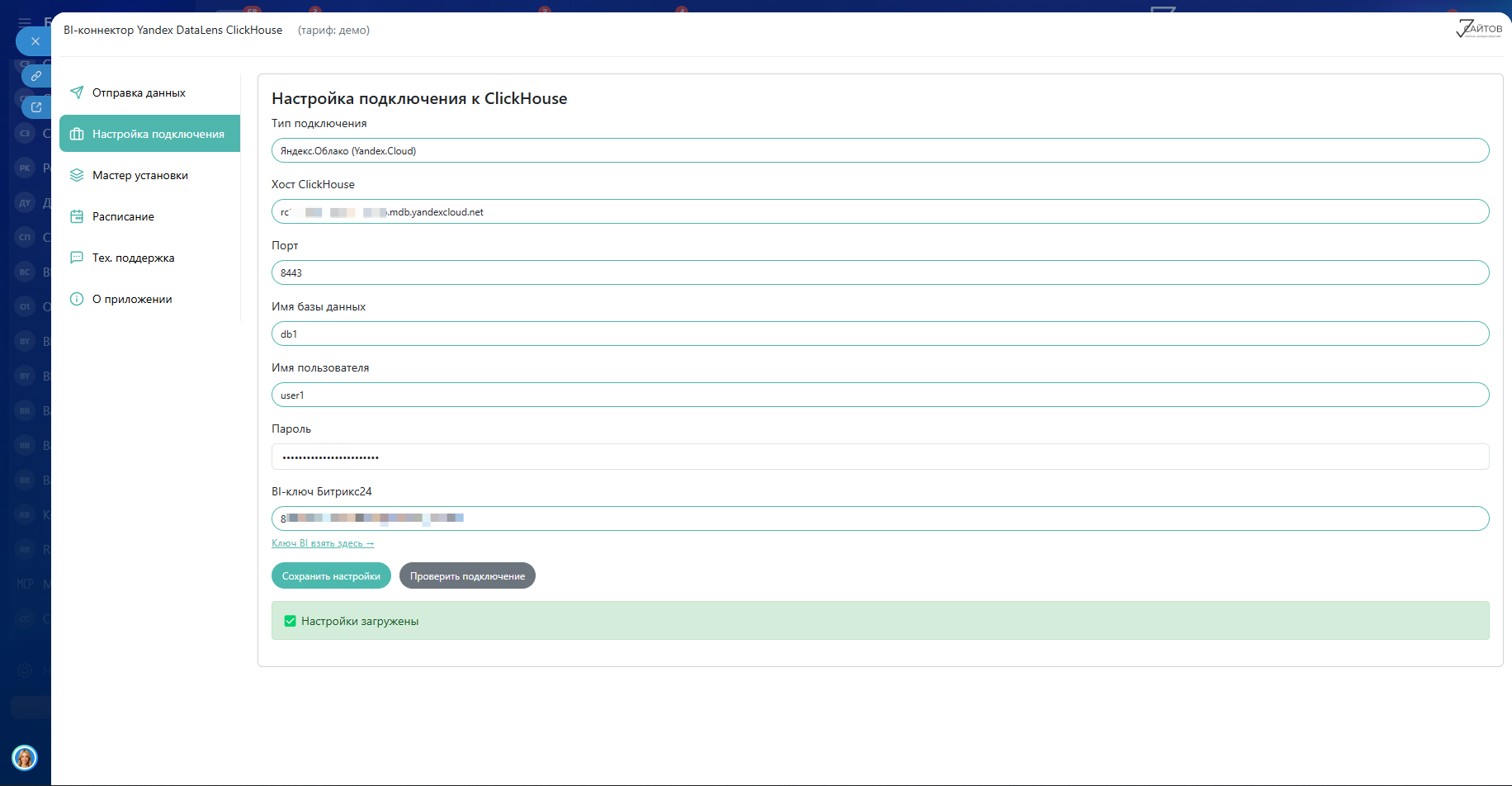The height and width of the screenshot is (786, 1512).
Task: Go to Мастер установки
Action: tap(149, 175)
